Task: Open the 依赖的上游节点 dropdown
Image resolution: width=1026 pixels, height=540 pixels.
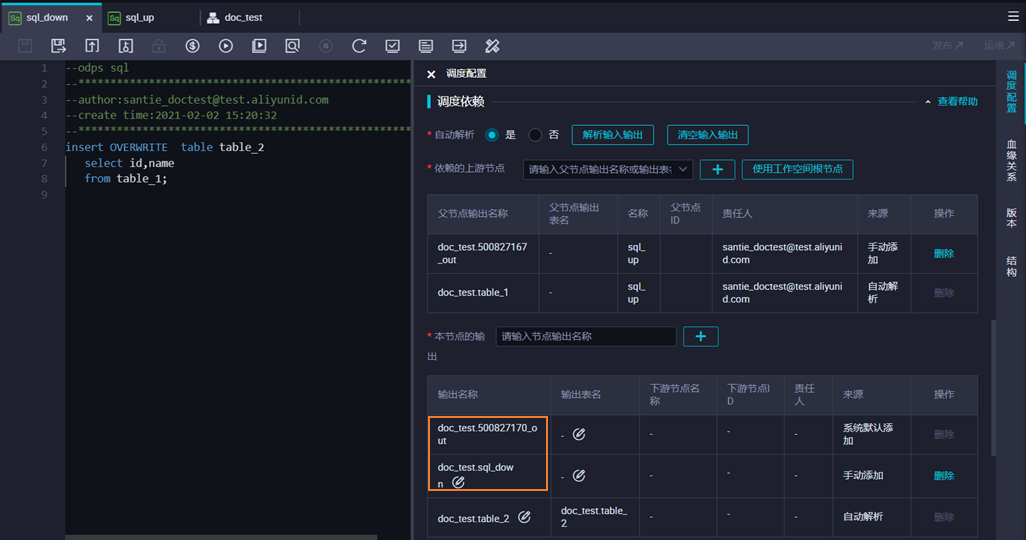Action: [x=608, y=170]
